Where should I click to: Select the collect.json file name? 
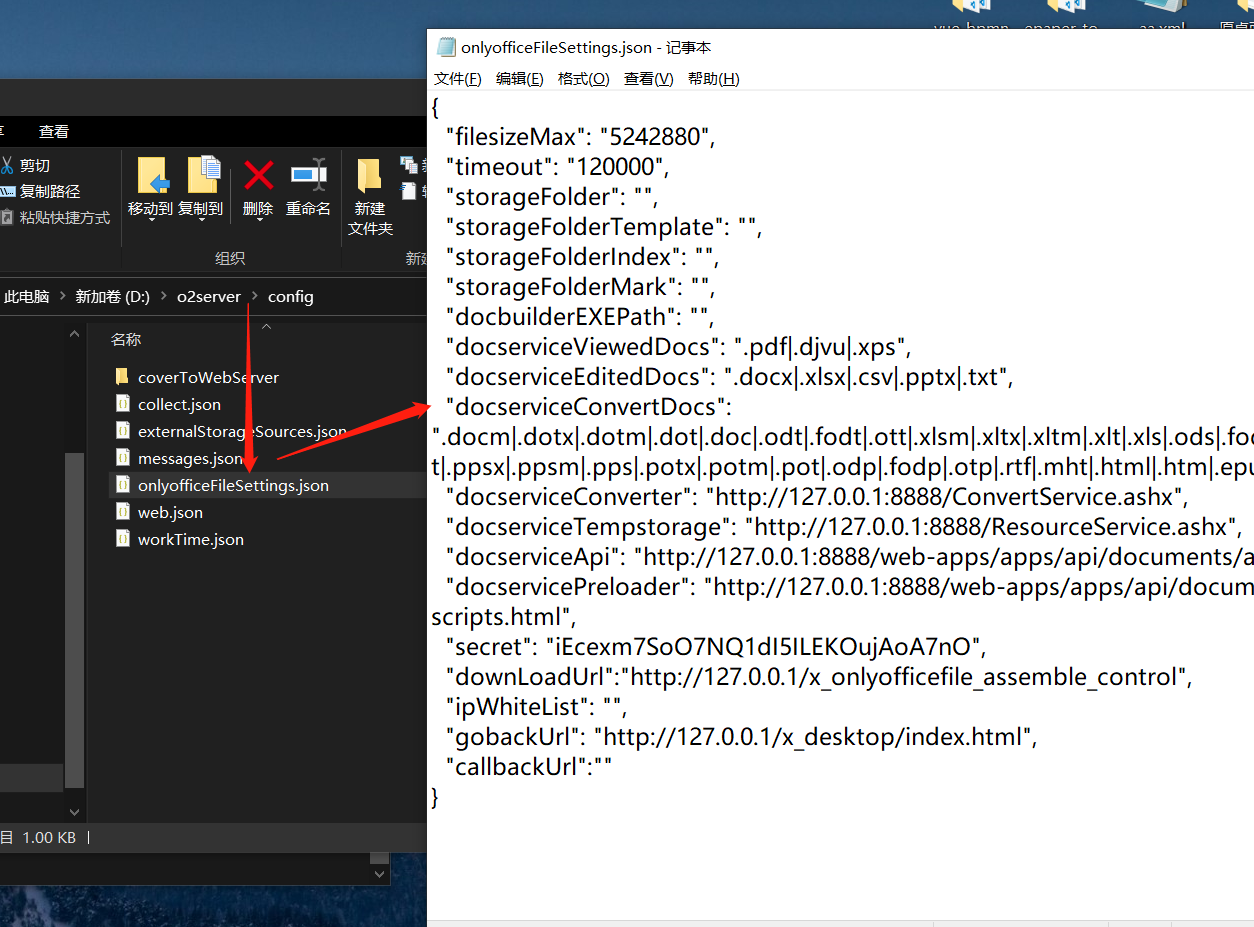click(x=179, y=404)
